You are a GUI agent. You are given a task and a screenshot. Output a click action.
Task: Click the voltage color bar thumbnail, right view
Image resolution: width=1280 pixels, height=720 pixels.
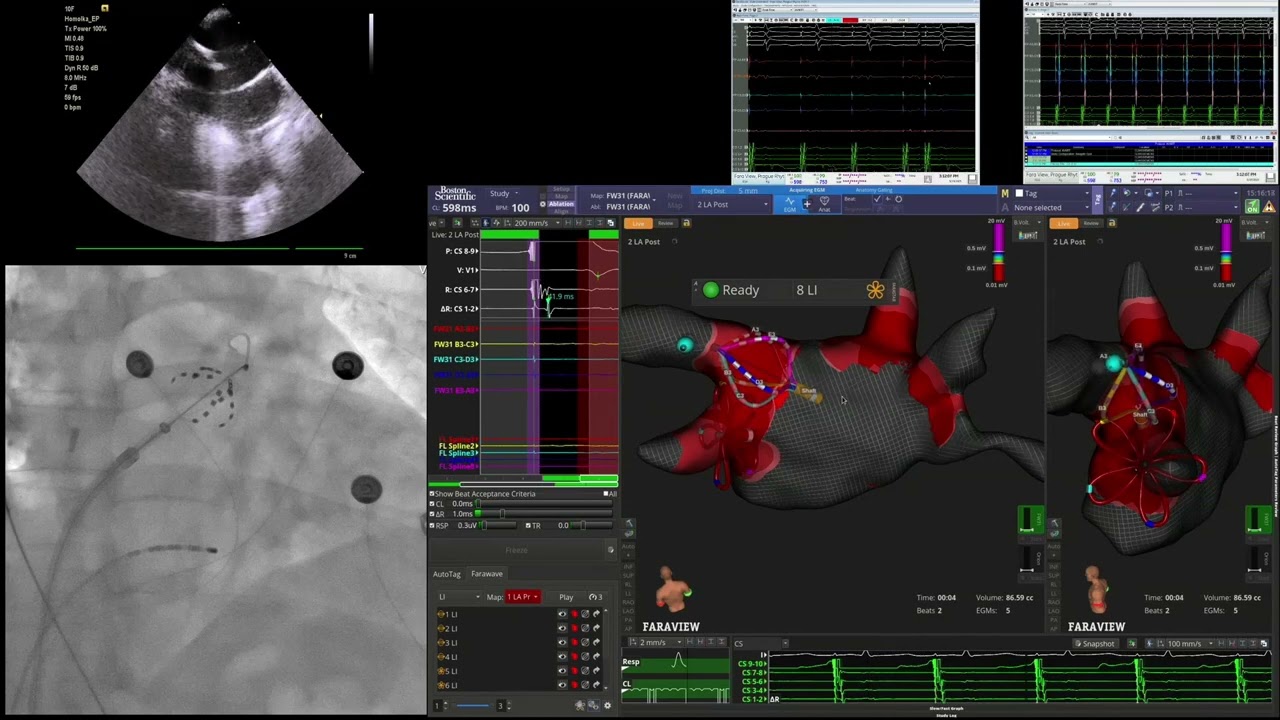pos(1254,236)
